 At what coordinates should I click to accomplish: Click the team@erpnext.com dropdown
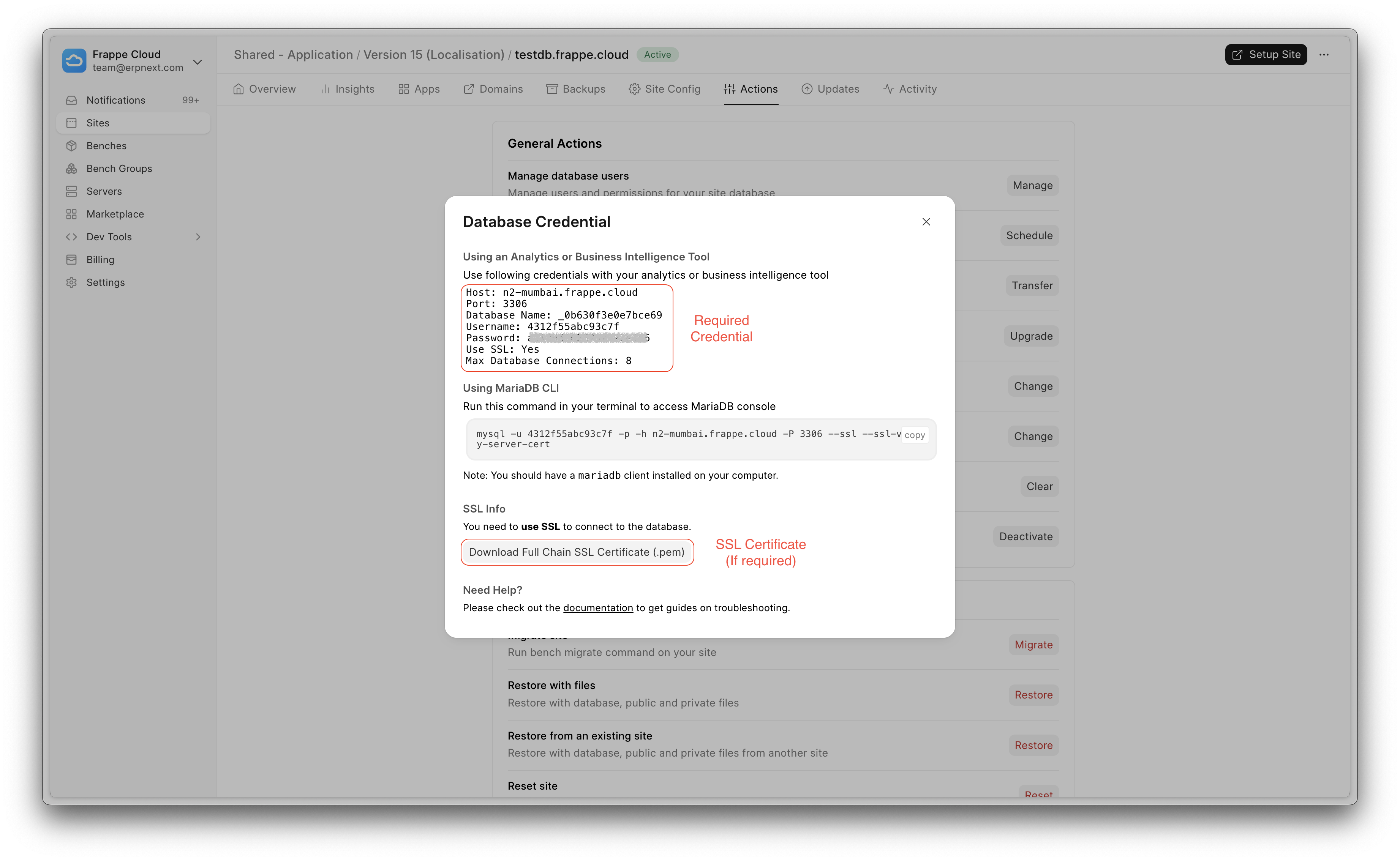coord(134,60)
